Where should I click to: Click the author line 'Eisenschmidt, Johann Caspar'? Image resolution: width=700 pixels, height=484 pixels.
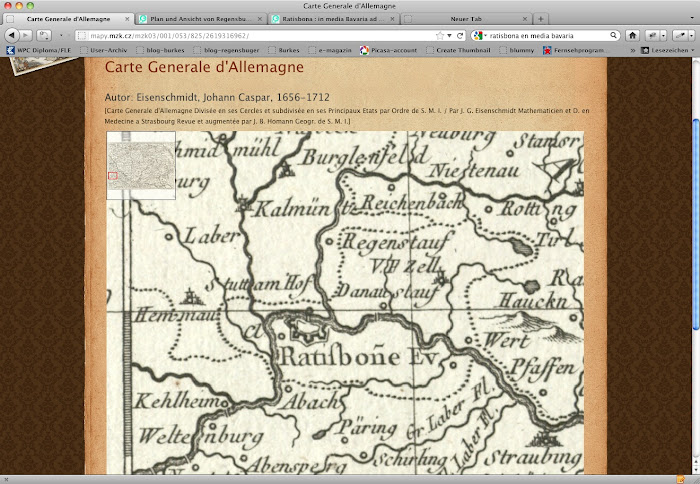pyautogui.click(x=217, y=97)
